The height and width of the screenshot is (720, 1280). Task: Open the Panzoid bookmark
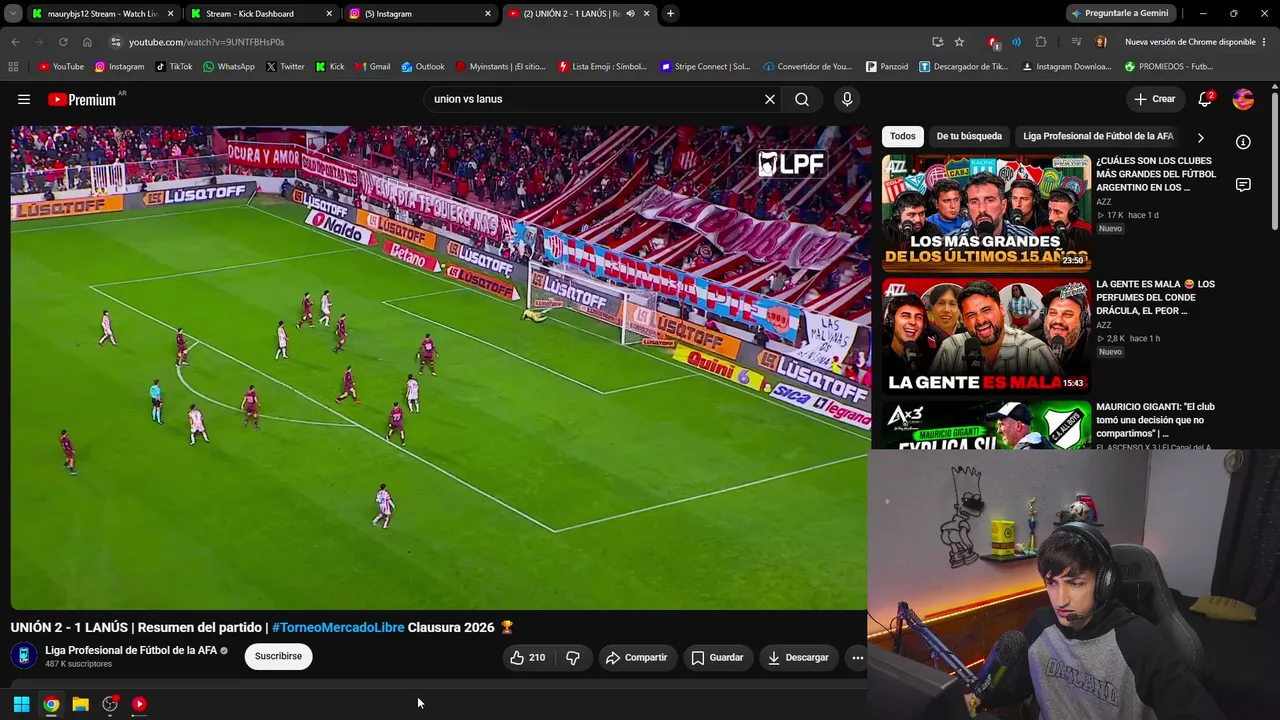coord(886,67)
